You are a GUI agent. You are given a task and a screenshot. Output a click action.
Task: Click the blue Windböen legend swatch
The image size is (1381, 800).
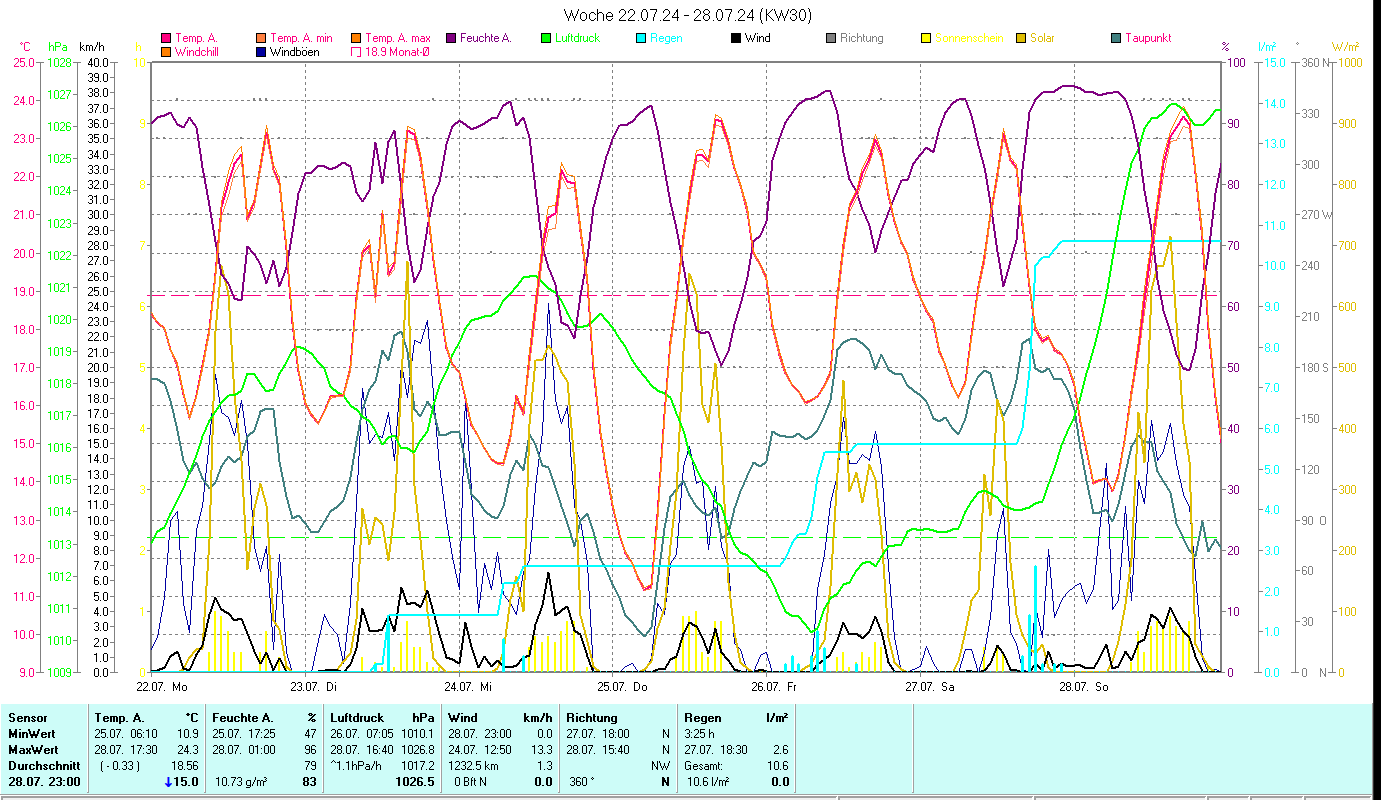click(x=261, y=51)
